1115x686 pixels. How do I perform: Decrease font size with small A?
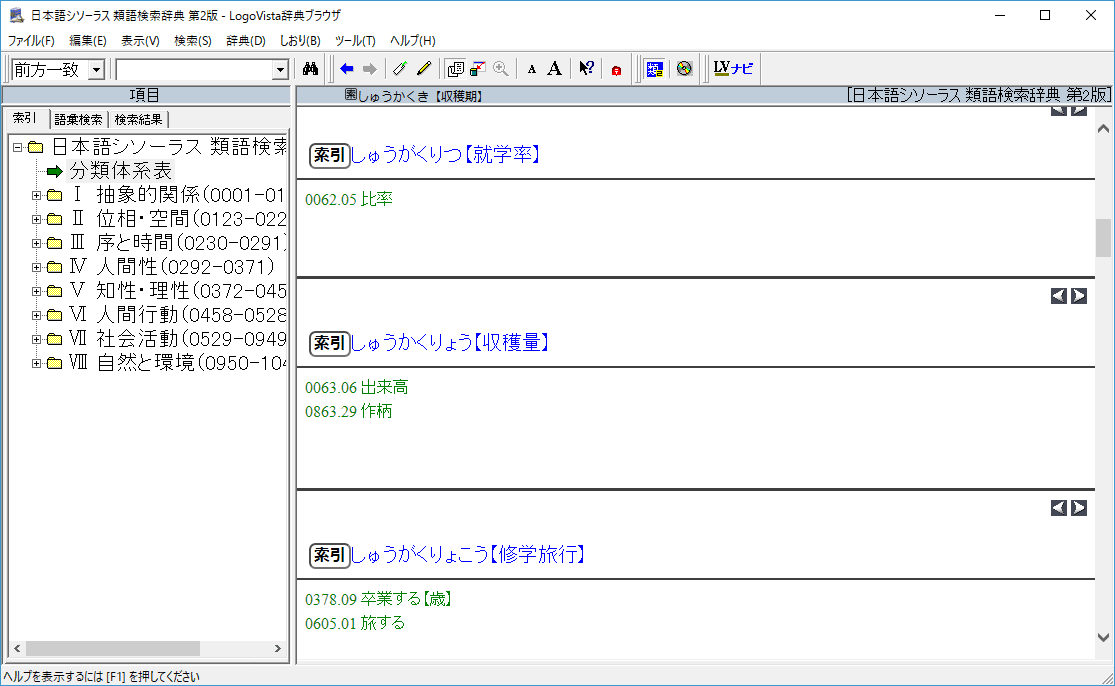coord(532,69)
